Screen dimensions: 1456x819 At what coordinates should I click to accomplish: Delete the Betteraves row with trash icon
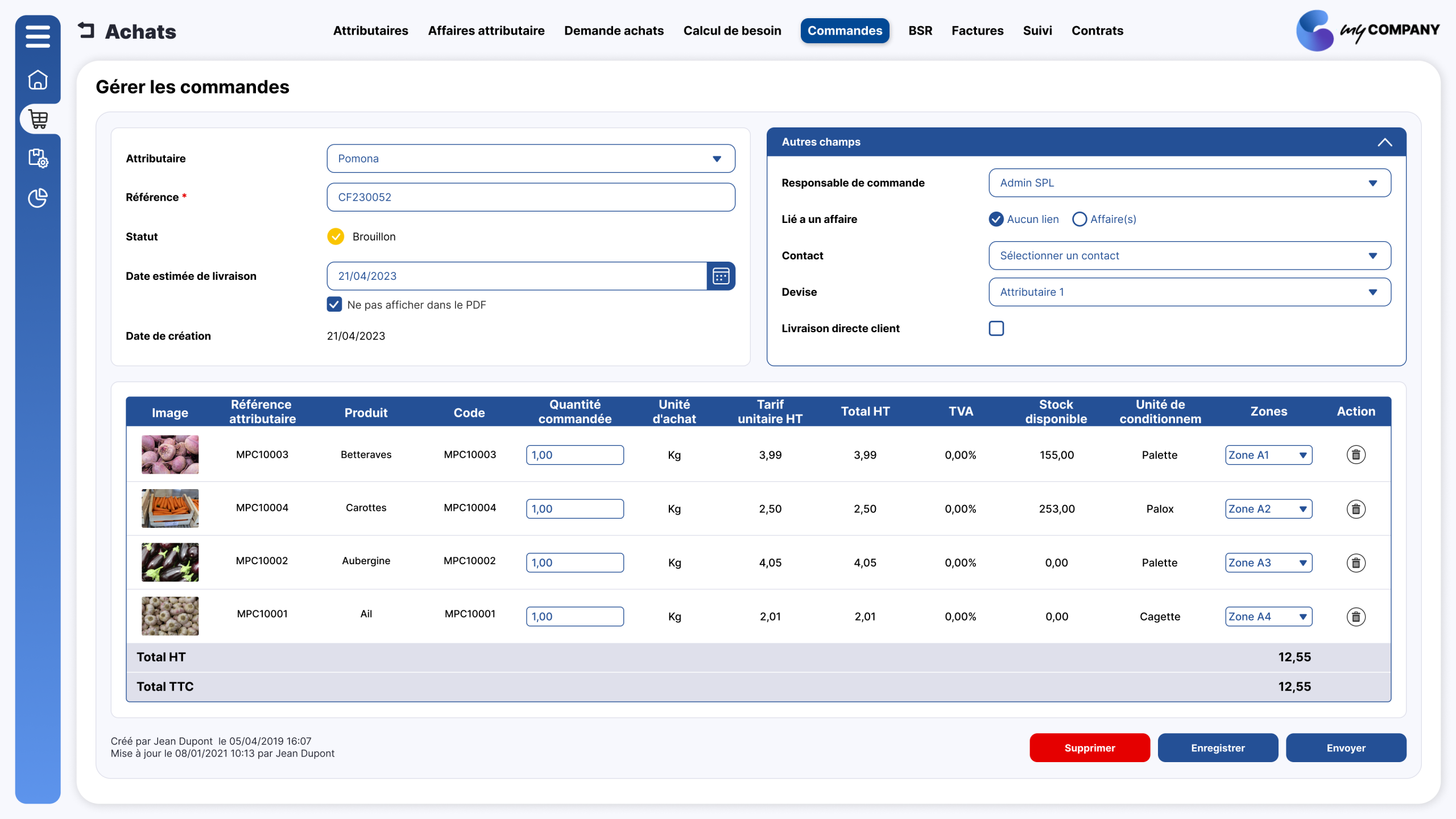pyautogui.click(x=1356, y=455)
